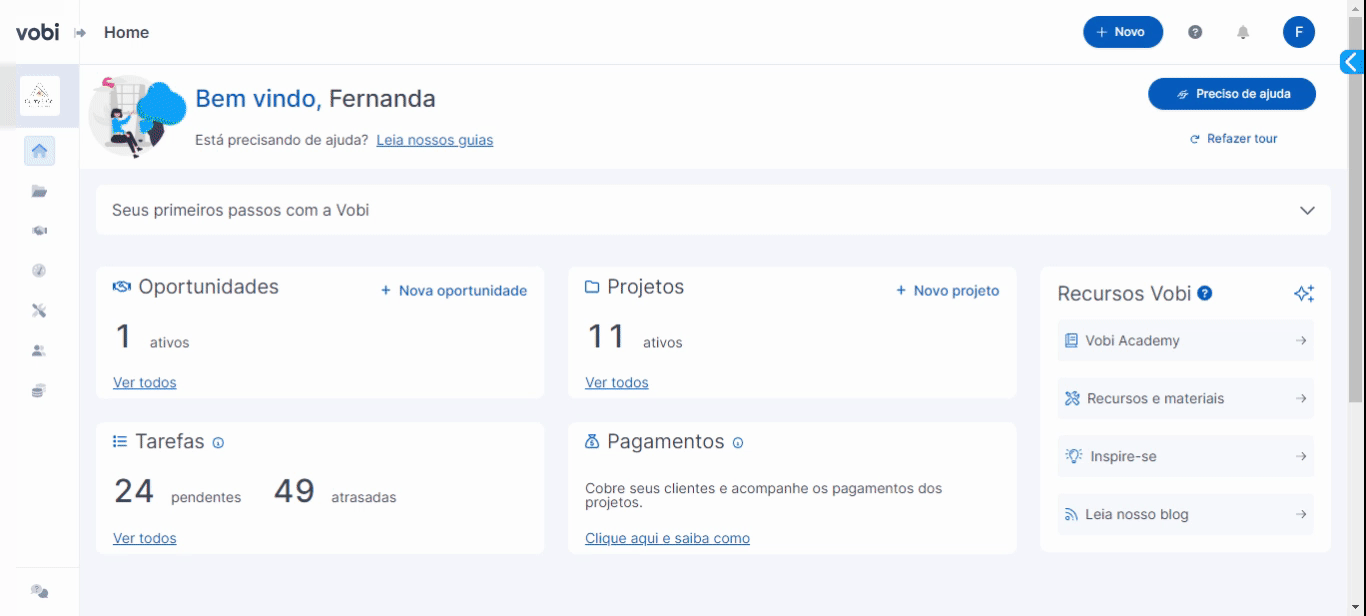Open the help question mark icon in header
The image size is (1366, 616).
1195,32
